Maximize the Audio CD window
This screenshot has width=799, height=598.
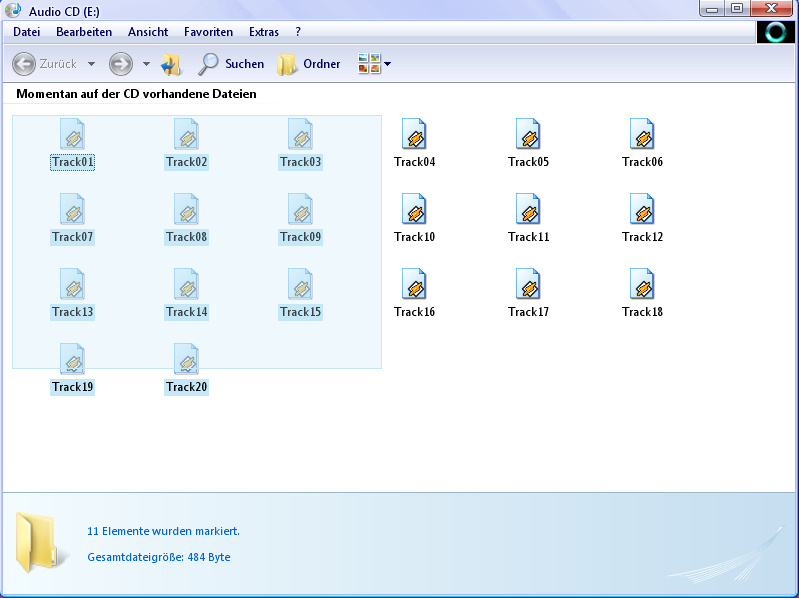pyautogui.click(x=737, y=9)
